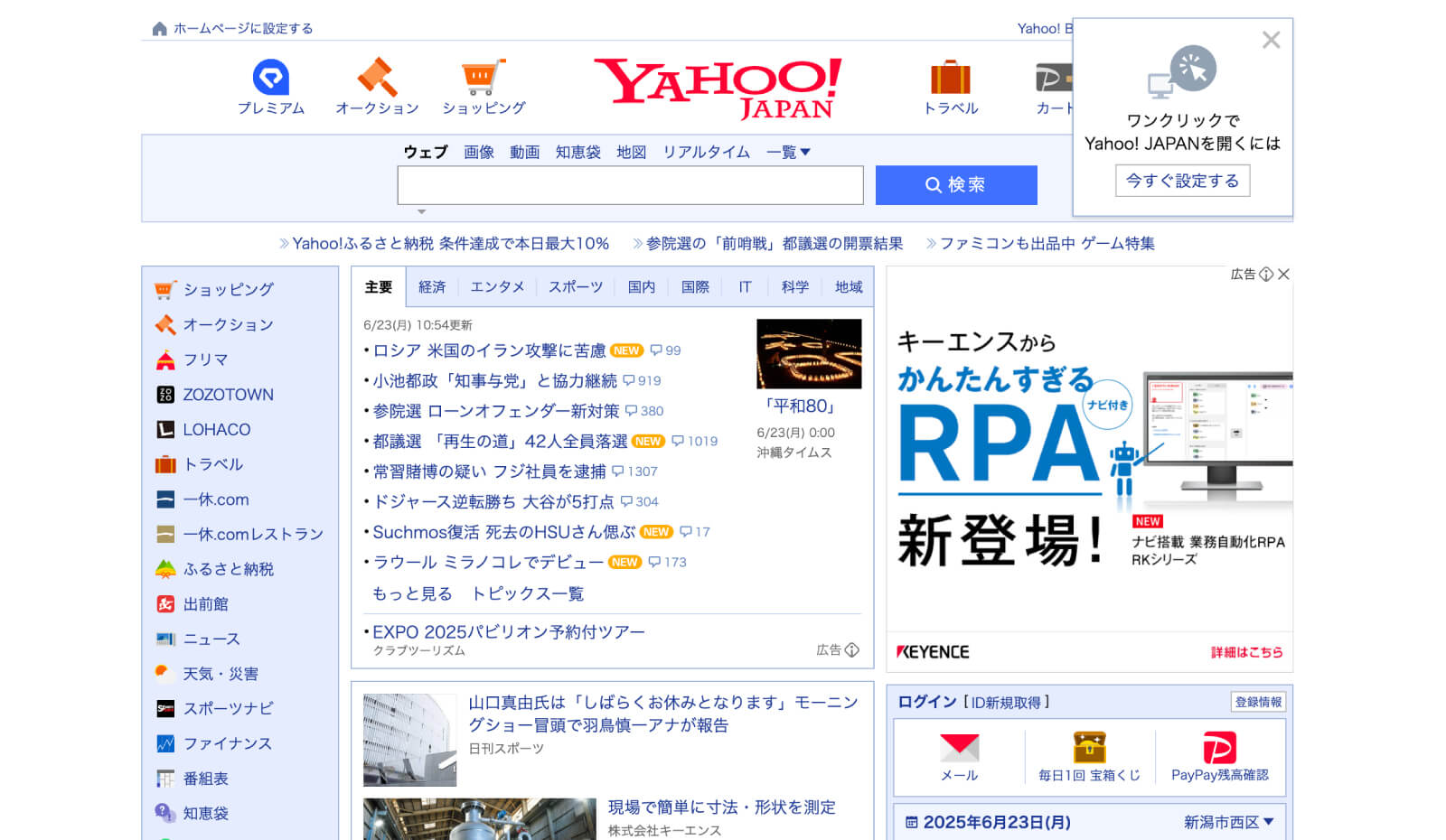Open 番組表 in the left sidebar
This screenshot has width=1446, height=840.
point(205,779)
